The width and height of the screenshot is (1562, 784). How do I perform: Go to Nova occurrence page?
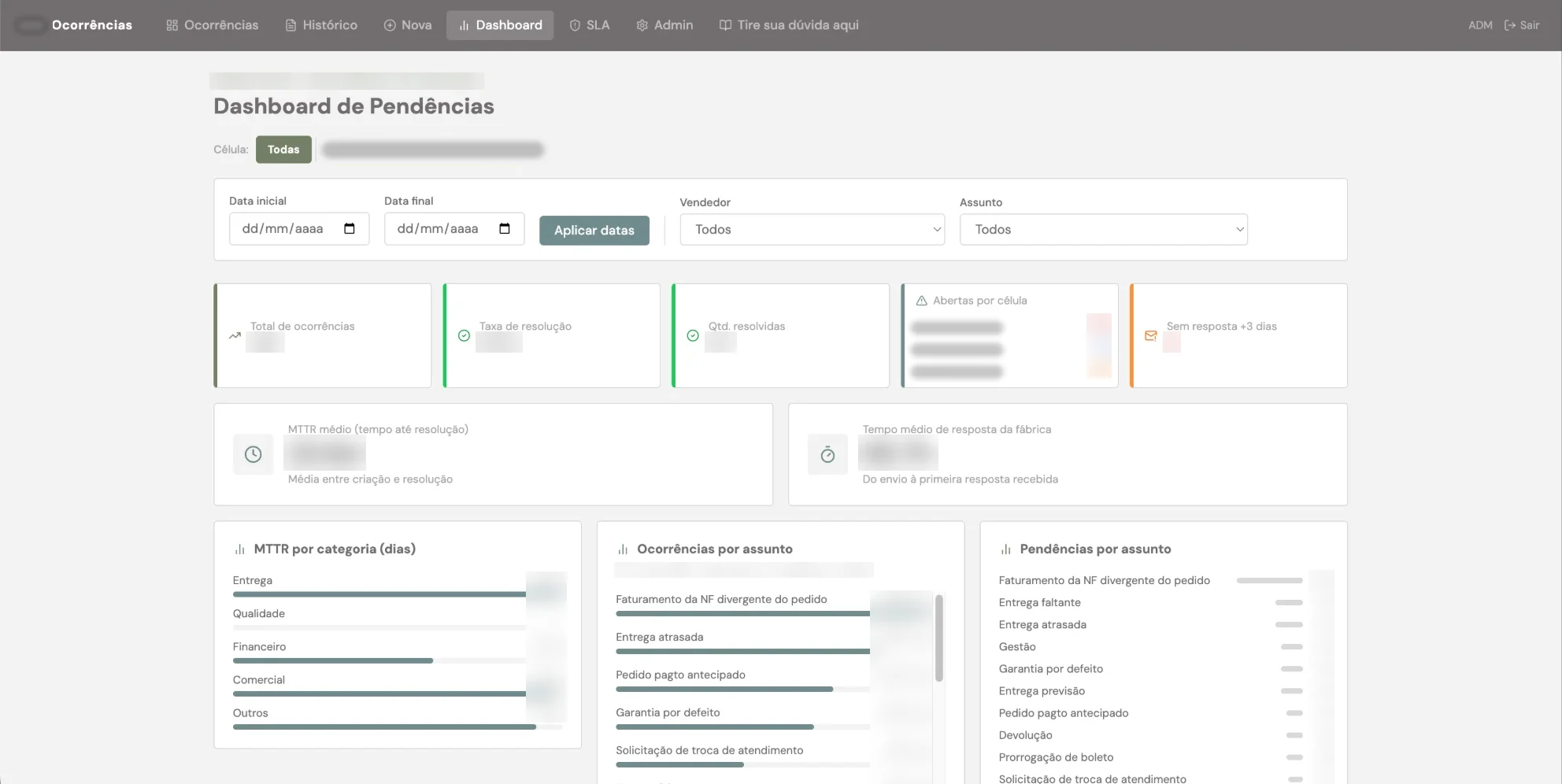[407, 25]
